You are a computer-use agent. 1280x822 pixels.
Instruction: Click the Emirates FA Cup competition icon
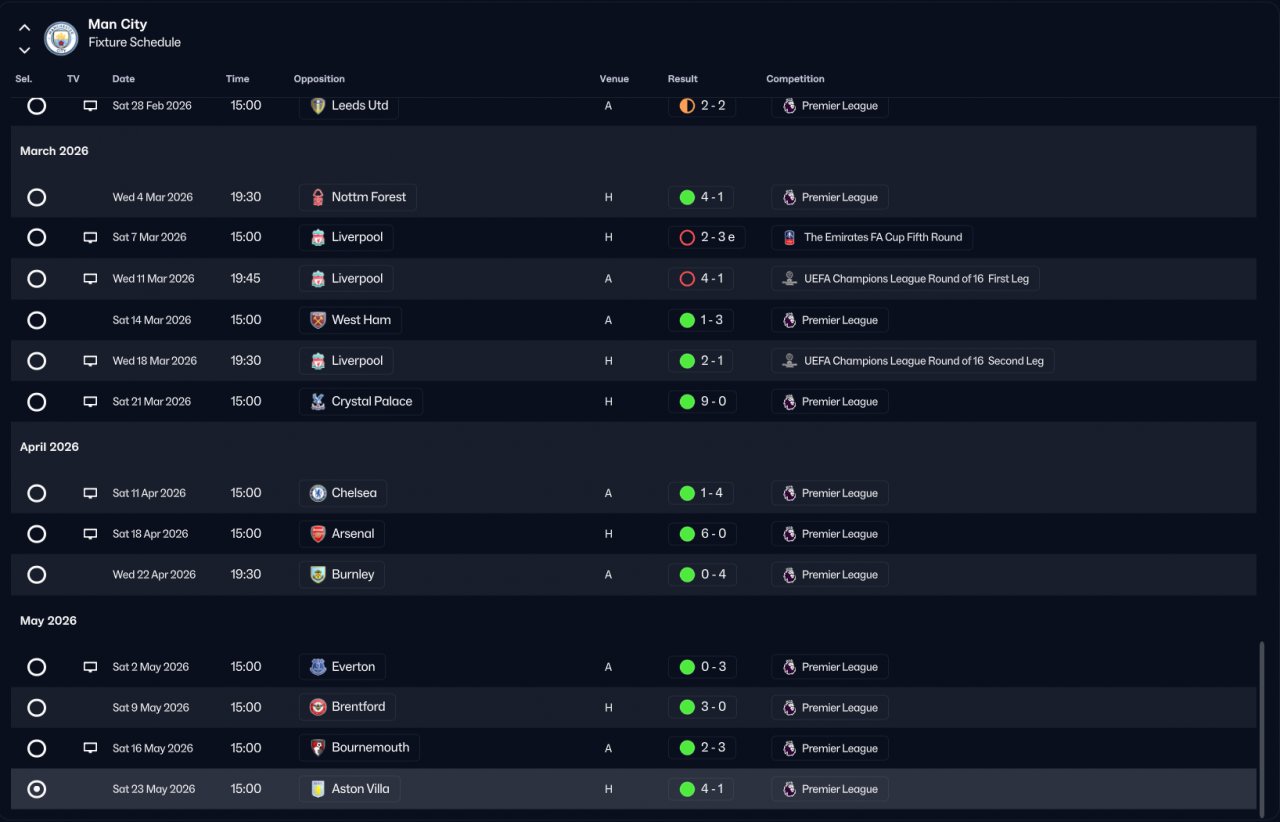coord(789,238)
